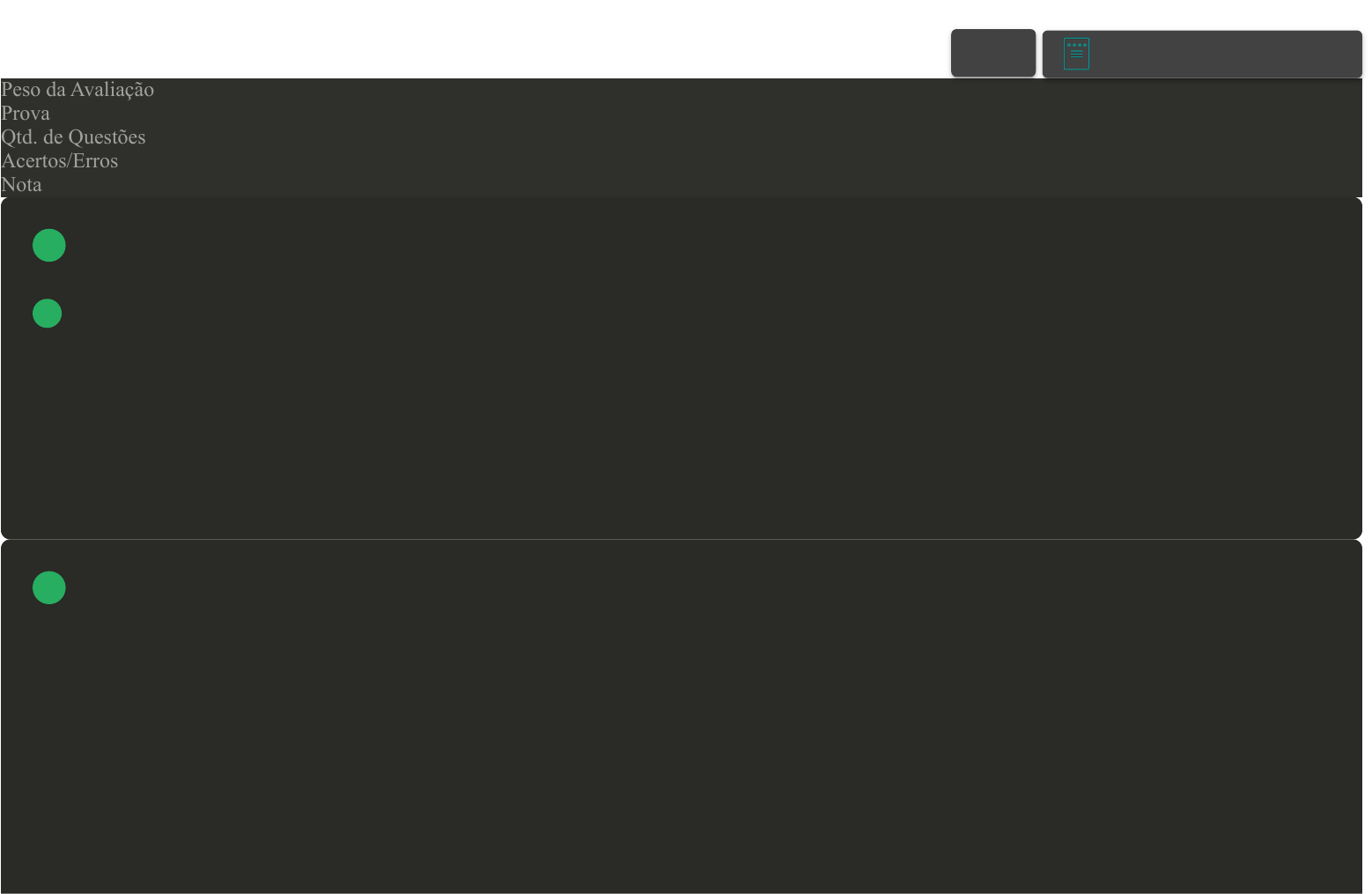
Task: Open the first evaluation card
Action: [682, 368]
